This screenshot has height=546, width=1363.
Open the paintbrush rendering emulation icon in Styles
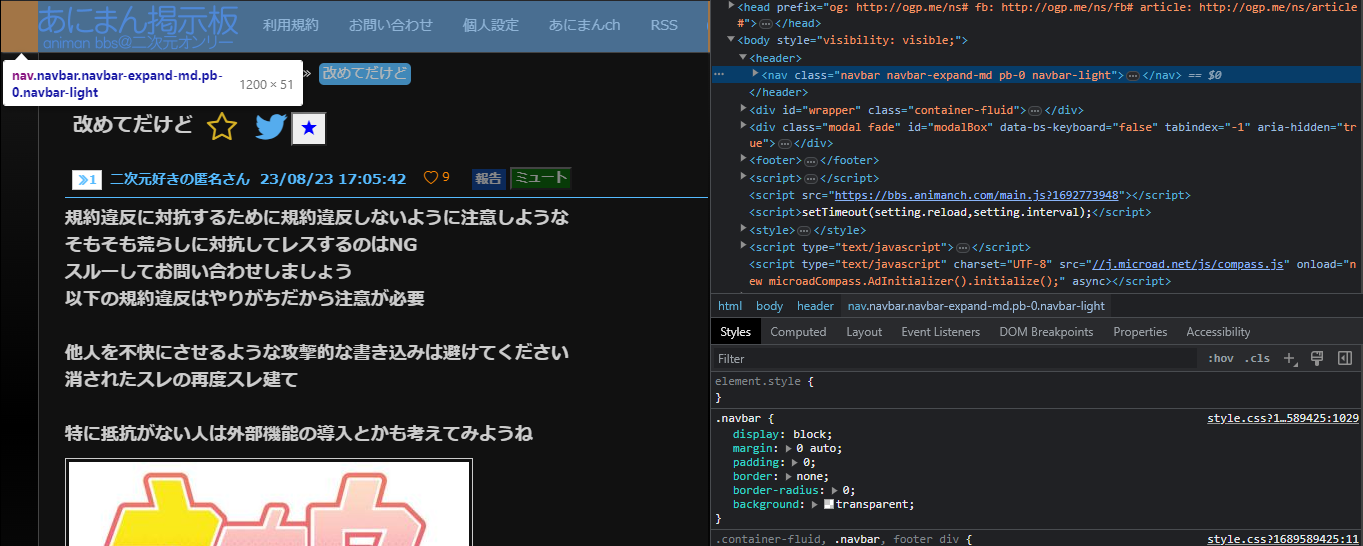(x=1317, y=358)
